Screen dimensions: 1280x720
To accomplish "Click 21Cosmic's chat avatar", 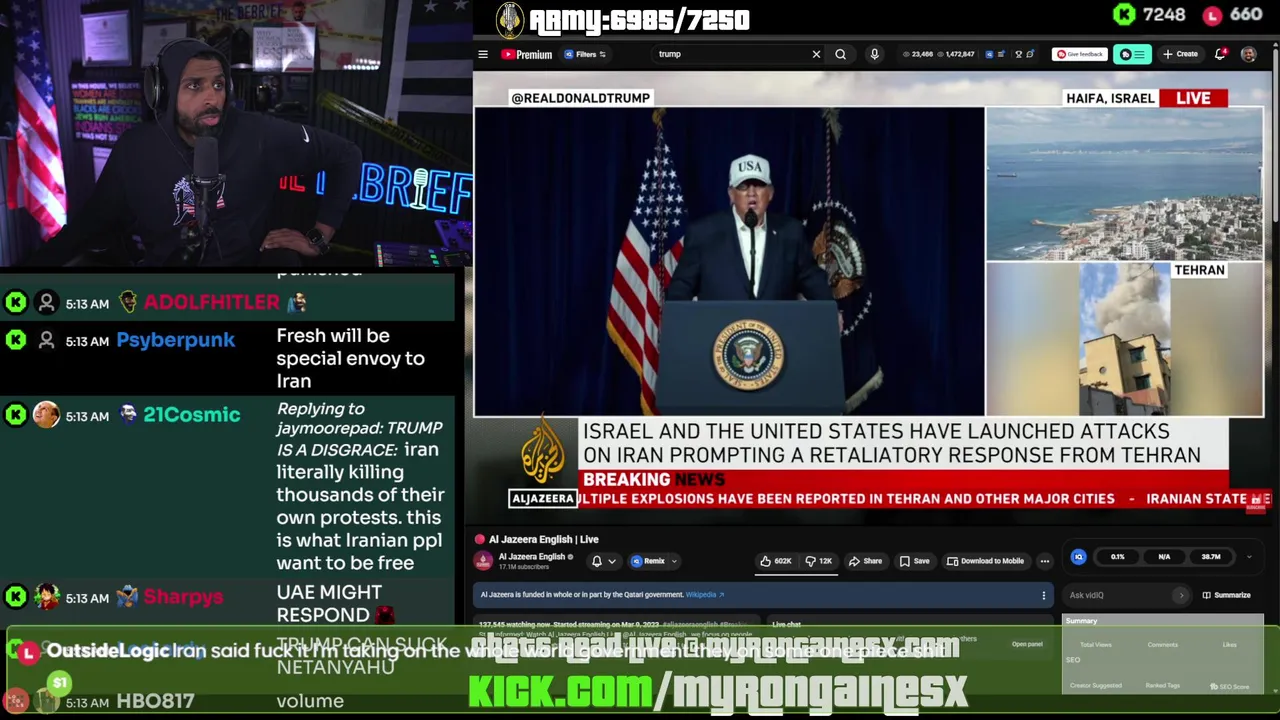I will (46, 415).
